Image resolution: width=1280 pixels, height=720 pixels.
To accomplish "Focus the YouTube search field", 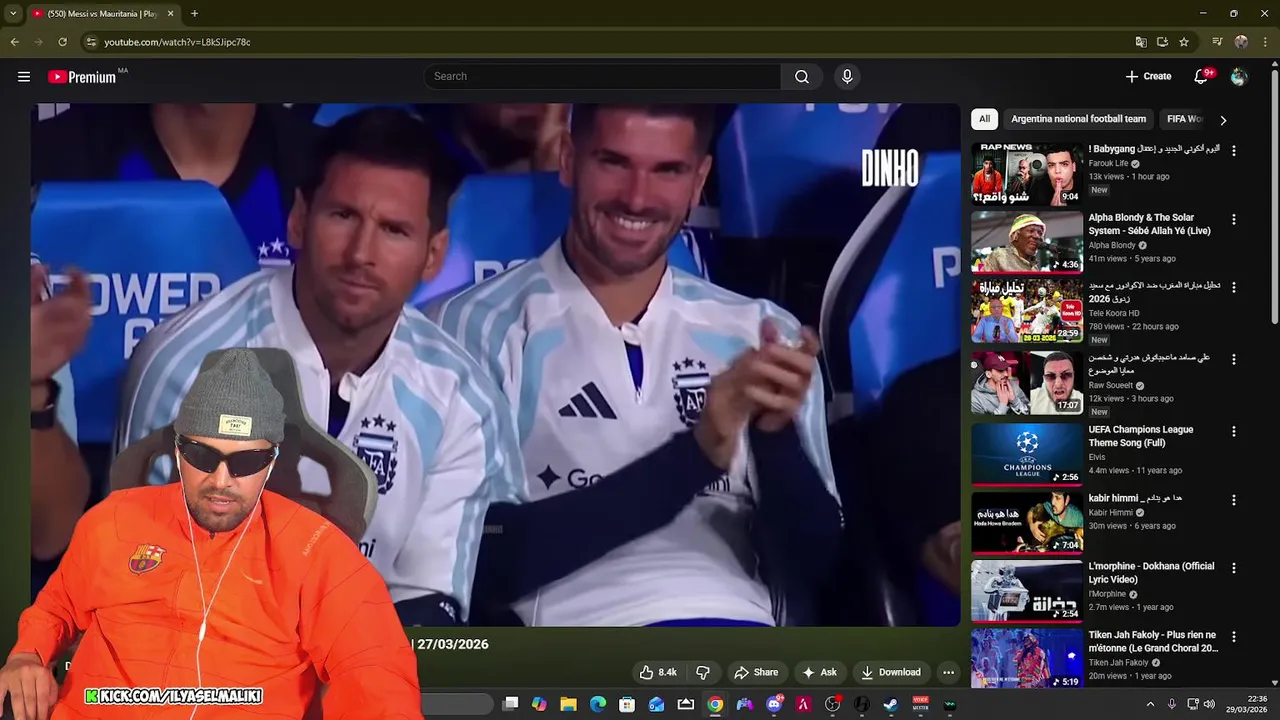I will tap(603, 77).
